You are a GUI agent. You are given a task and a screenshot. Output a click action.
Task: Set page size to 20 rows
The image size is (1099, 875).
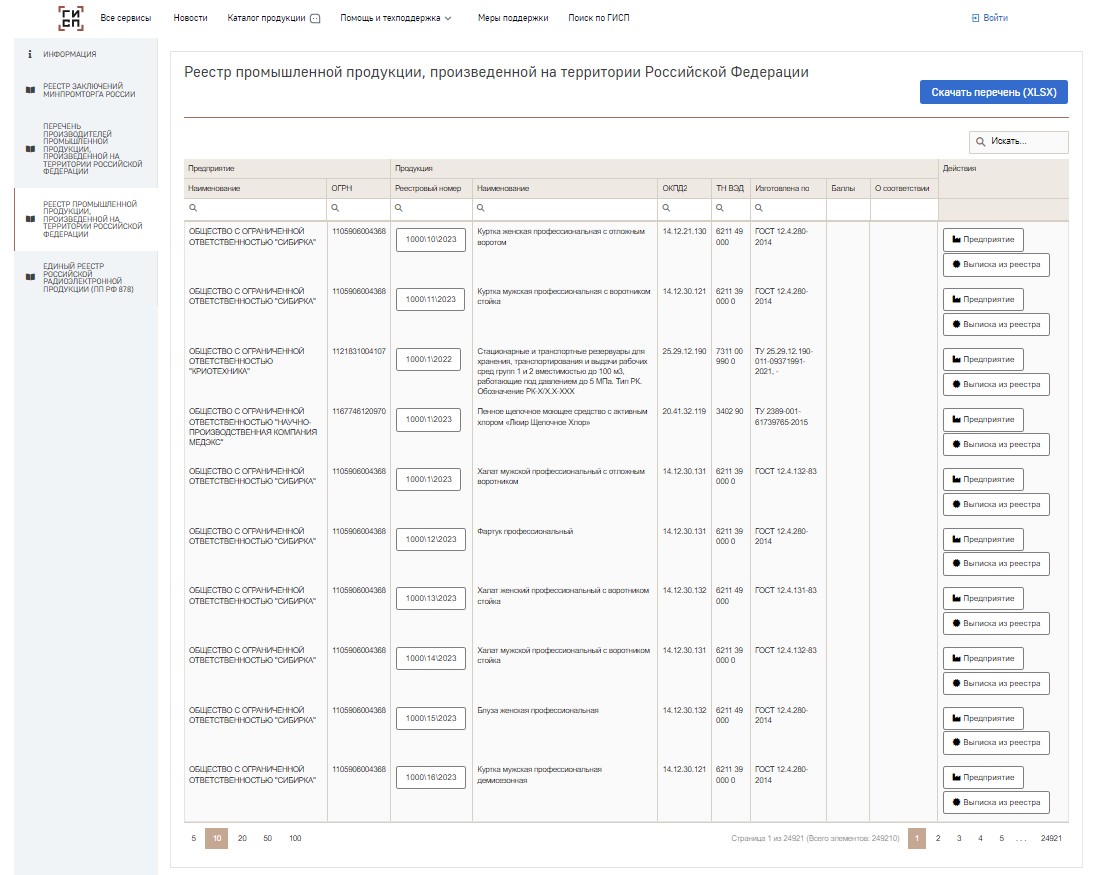click(242, 838)
